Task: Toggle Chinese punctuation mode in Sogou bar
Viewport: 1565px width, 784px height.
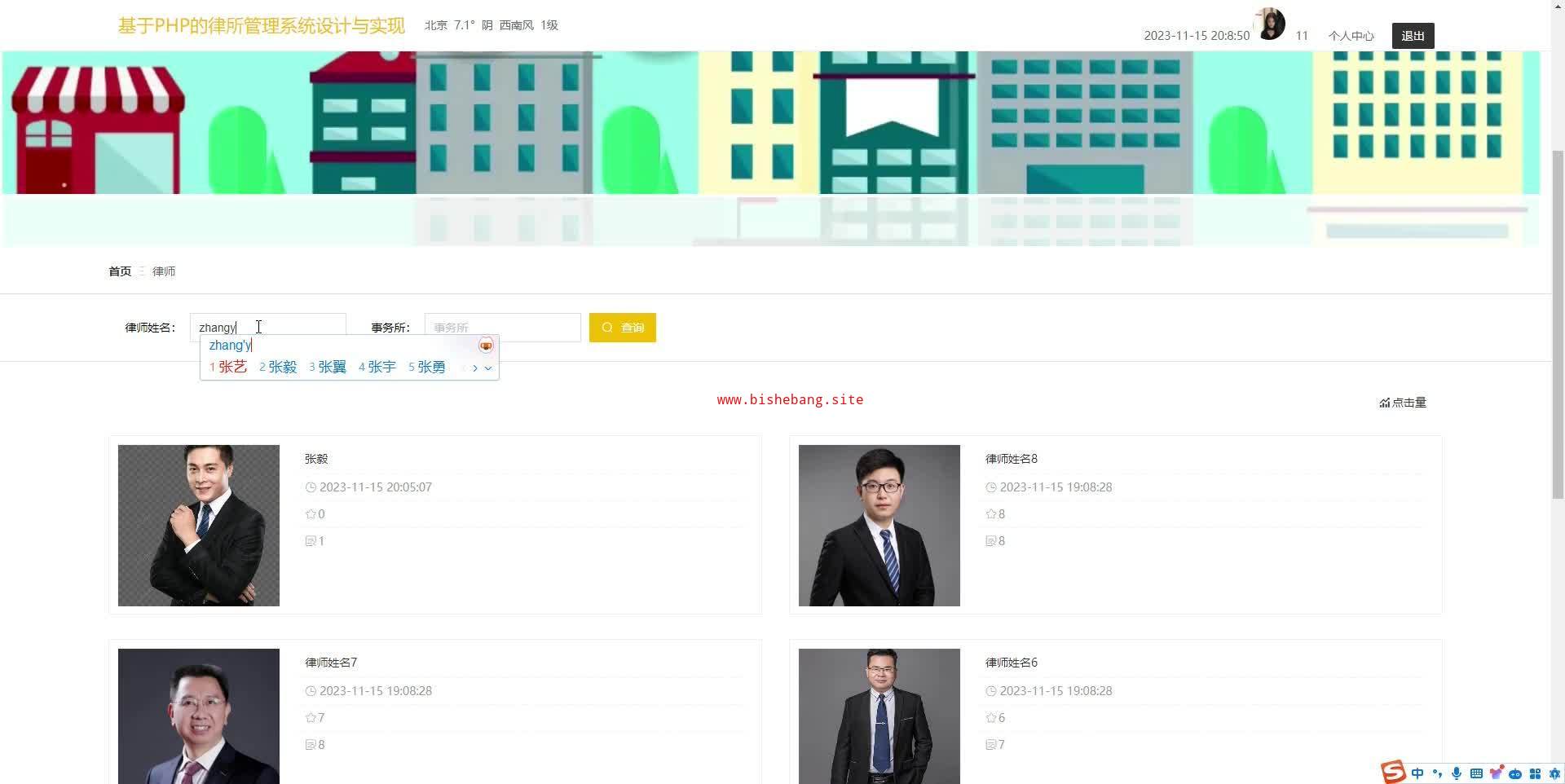Action: pyautogui.click(x=1437, y=773)
